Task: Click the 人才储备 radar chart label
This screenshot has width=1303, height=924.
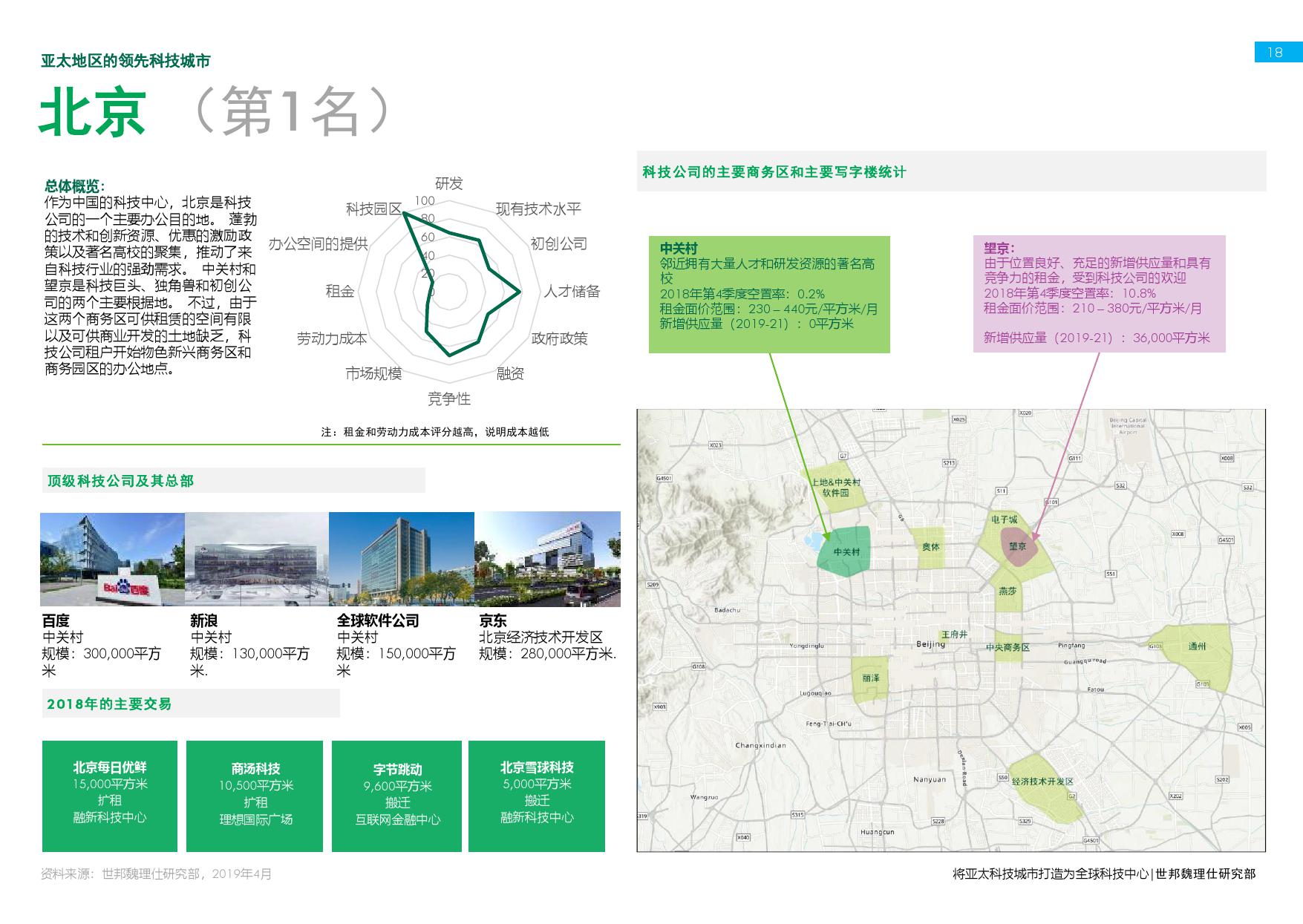Action: point(571,292)
